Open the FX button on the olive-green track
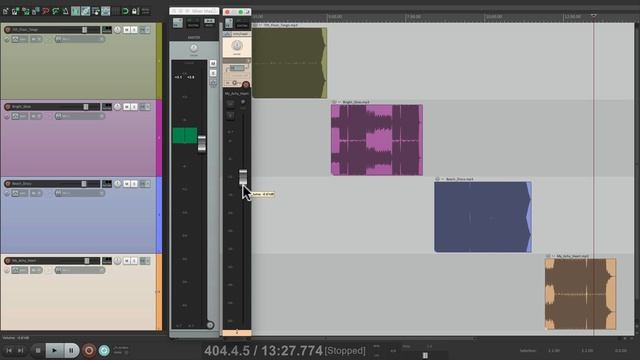The width and height of the screenshot is (640, 360). (x=142, y=30)
